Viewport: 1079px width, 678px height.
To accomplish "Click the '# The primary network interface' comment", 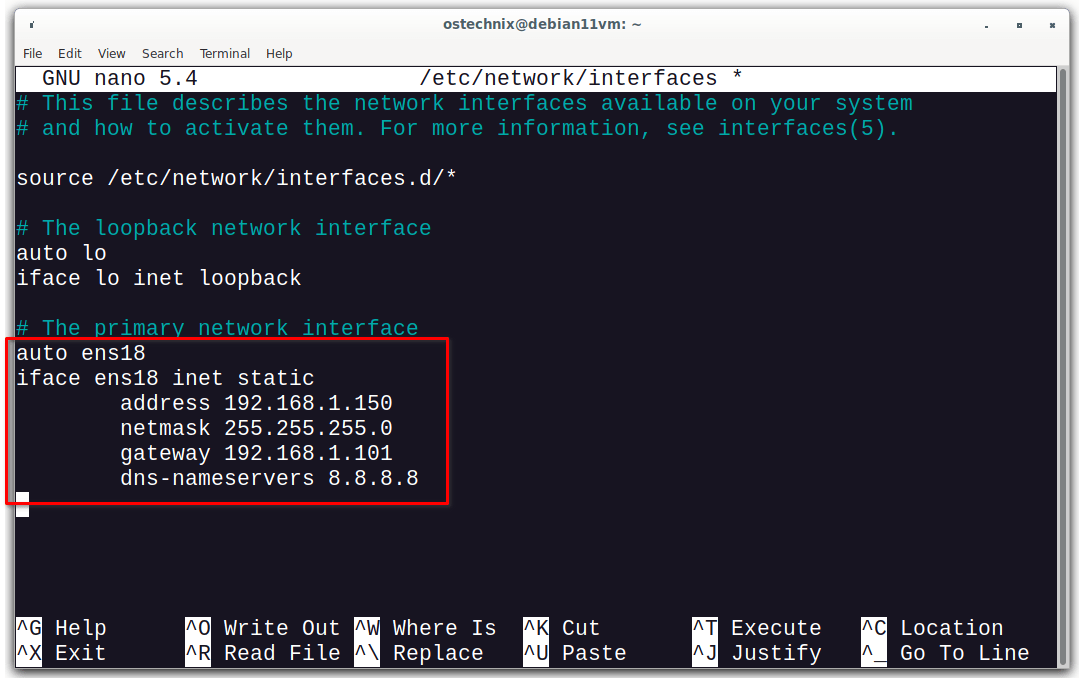I will [217, 328].
